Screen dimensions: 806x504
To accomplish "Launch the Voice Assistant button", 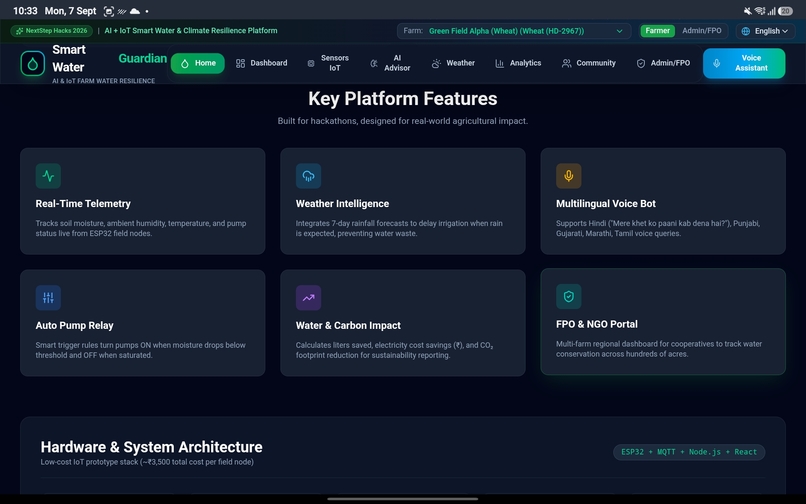I will (744, 63).
